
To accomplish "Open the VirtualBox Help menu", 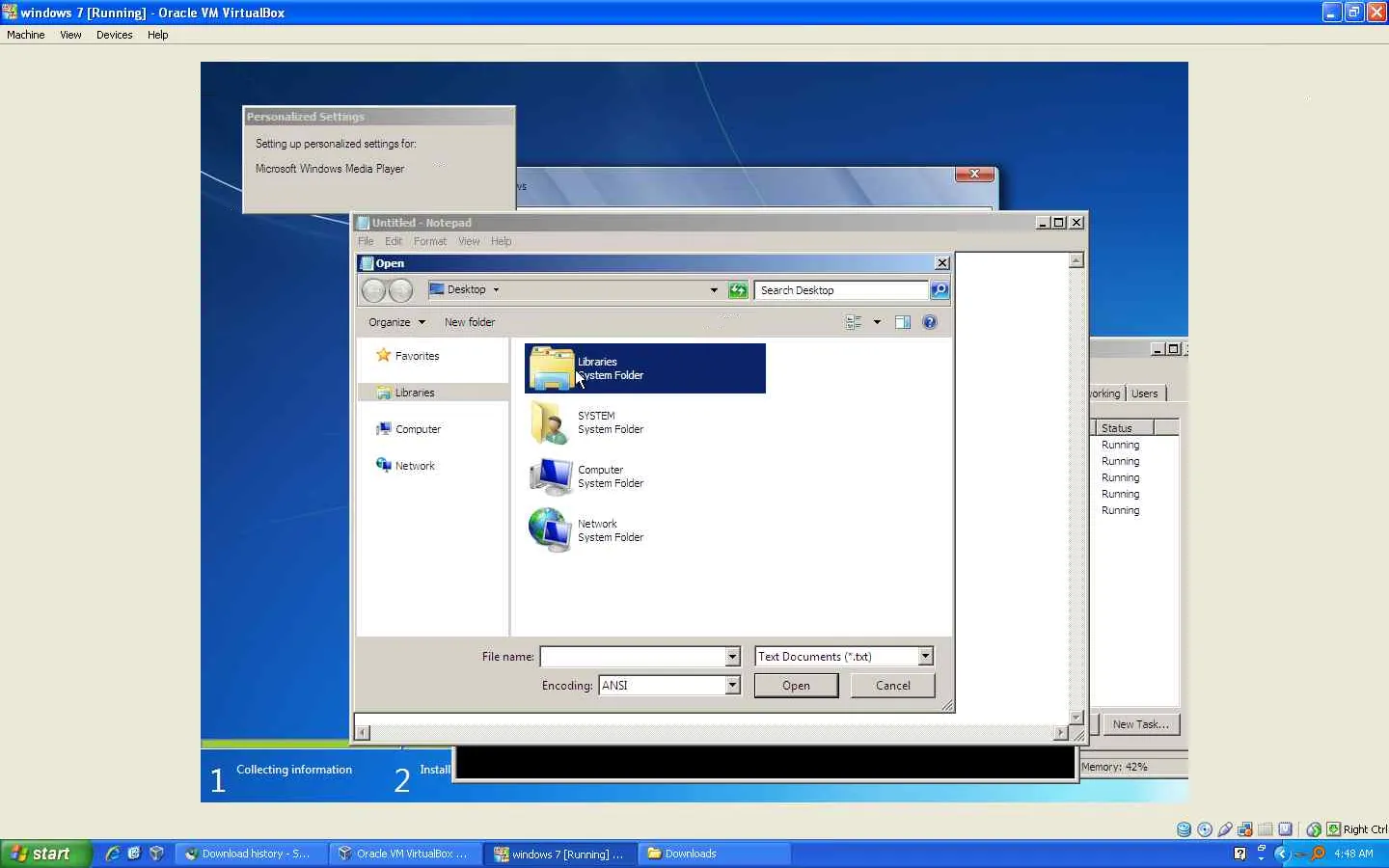I will coord(158,35).
